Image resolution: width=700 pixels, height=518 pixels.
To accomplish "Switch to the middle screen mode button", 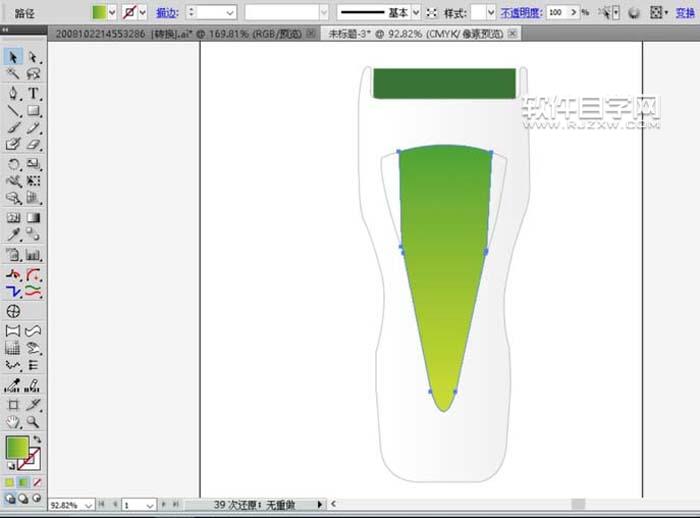I will [x=23, y=498].
